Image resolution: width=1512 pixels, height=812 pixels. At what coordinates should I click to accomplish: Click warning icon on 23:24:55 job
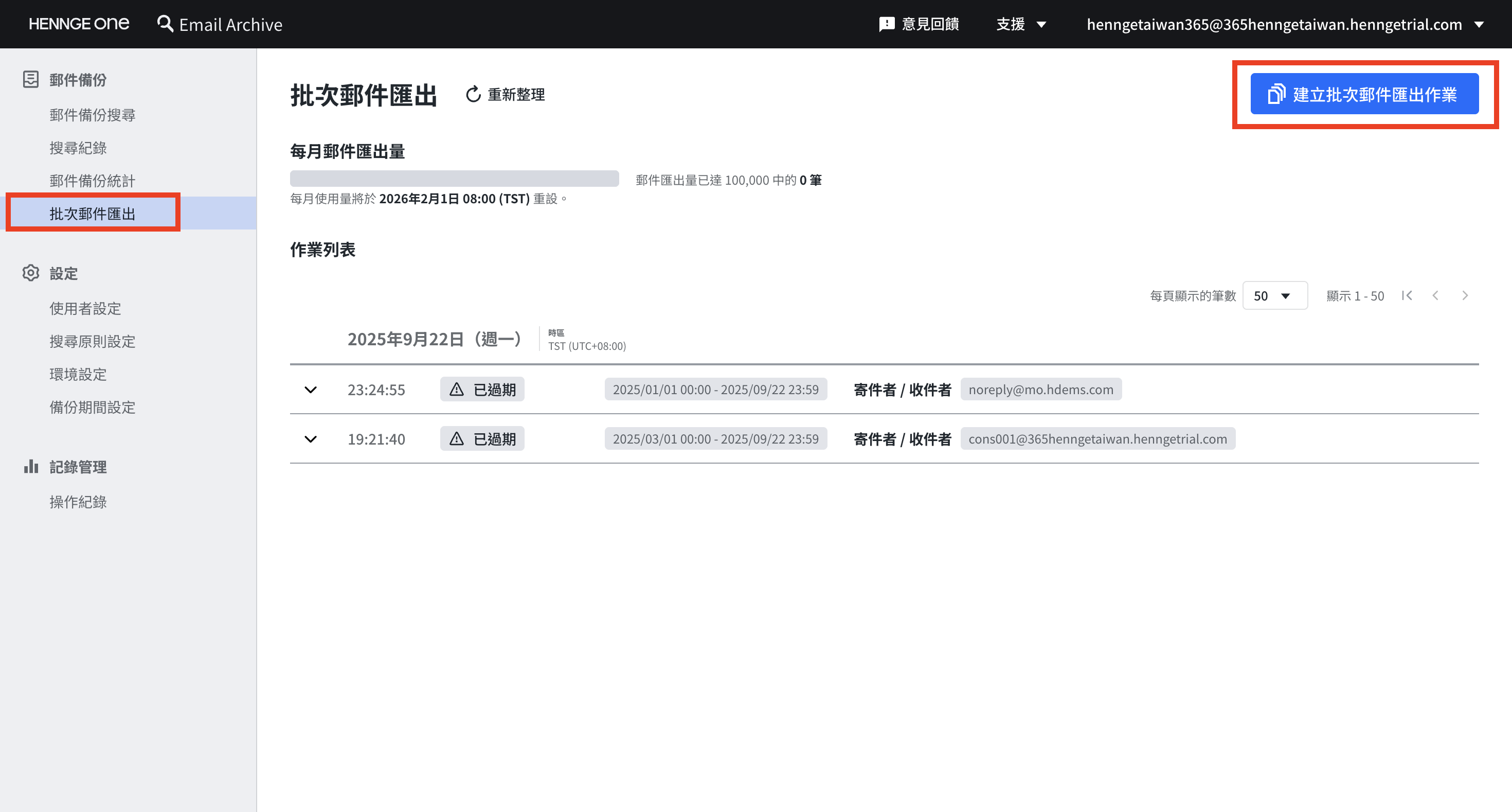click(457, 389)
